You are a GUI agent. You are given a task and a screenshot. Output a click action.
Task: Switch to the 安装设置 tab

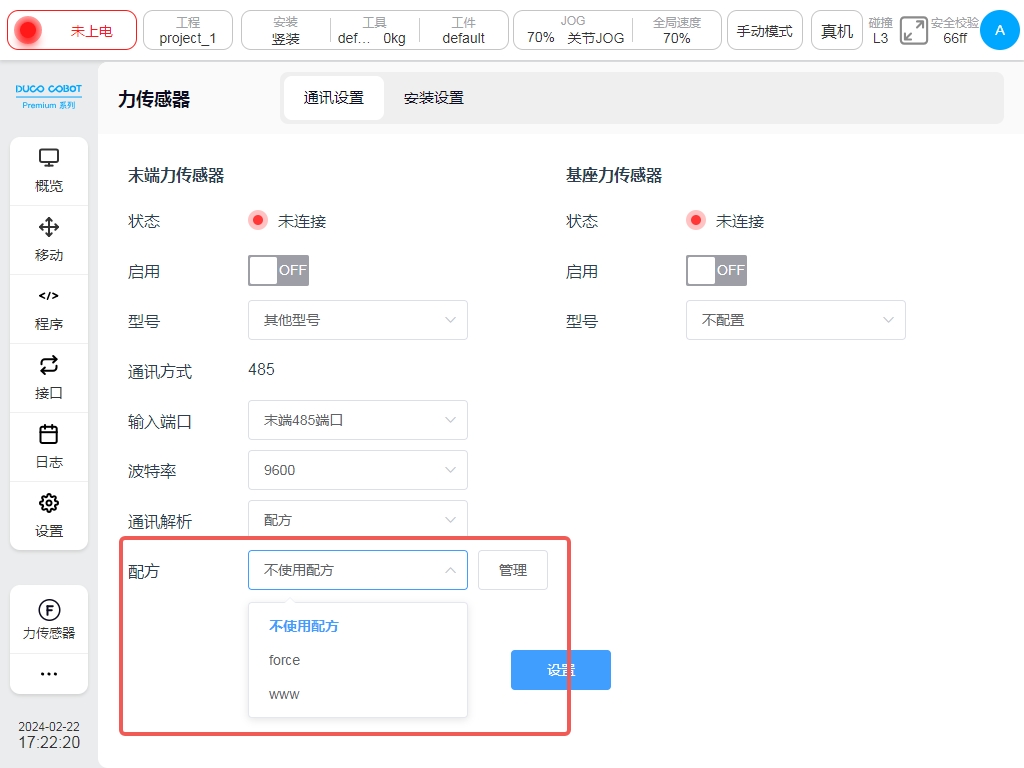[x=433, y=98]
